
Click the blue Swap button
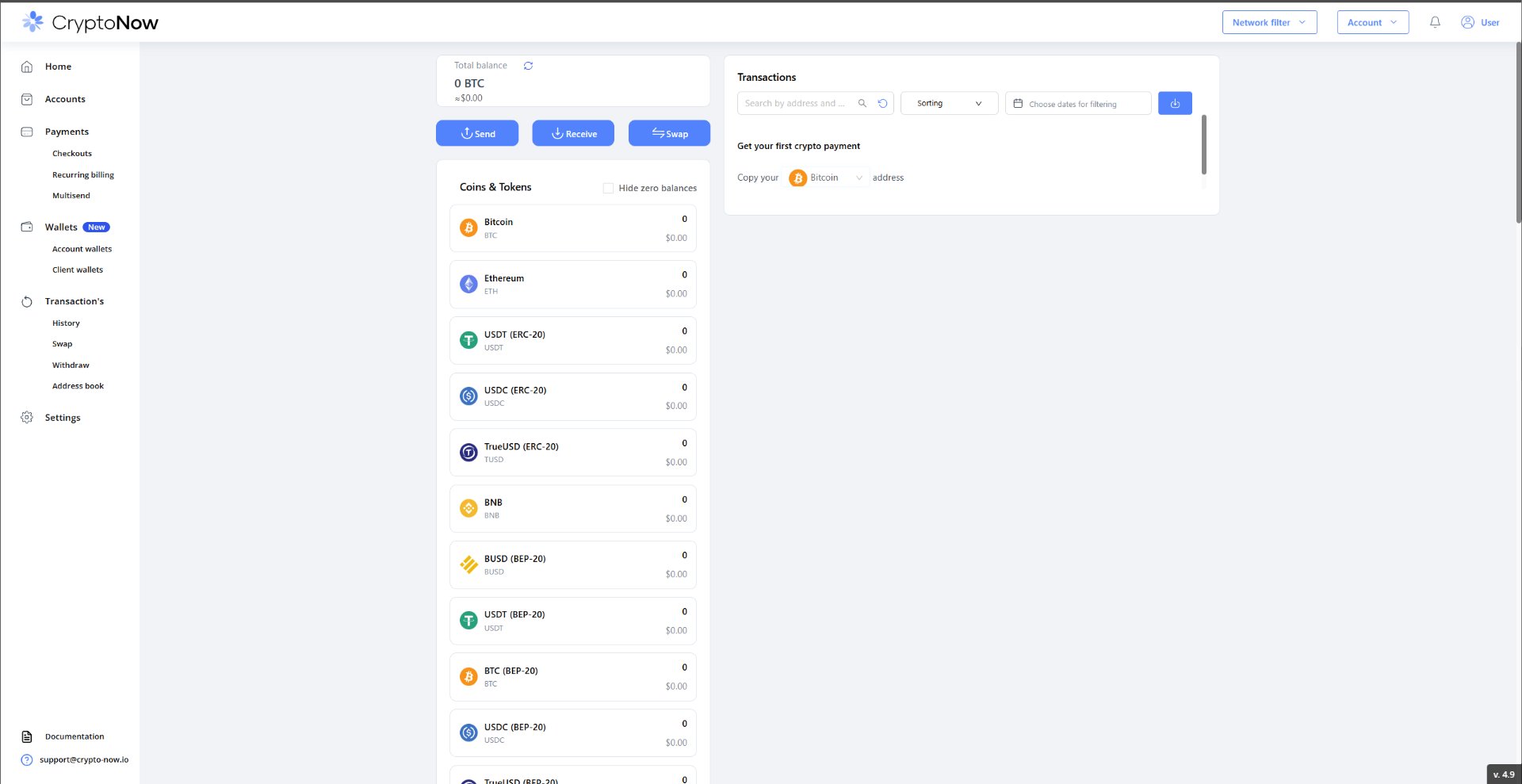pyautogui.click(x=669, y=133)
